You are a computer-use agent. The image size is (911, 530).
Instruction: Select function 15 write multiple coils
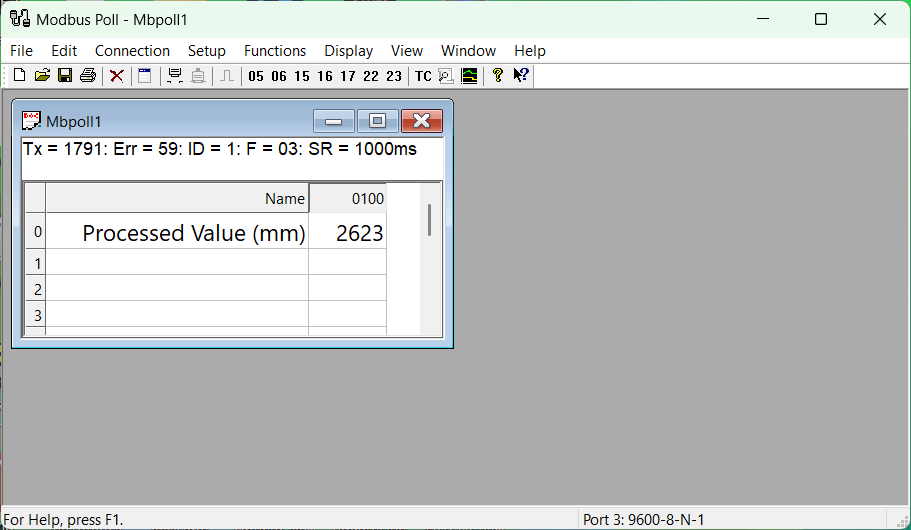tap(302, 76)
